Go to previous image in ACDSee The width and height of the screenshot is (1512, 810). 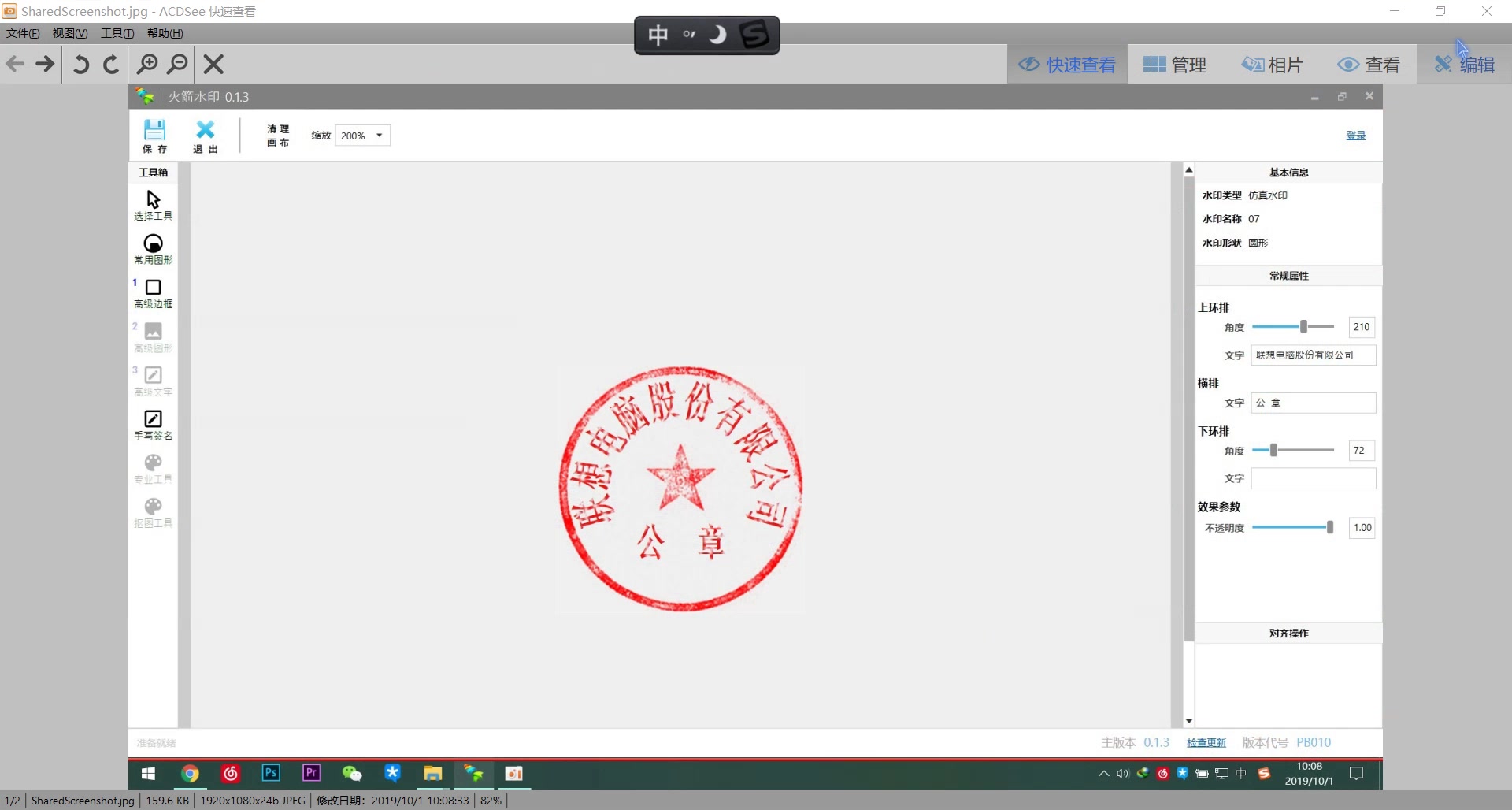(x=15, y=64)
